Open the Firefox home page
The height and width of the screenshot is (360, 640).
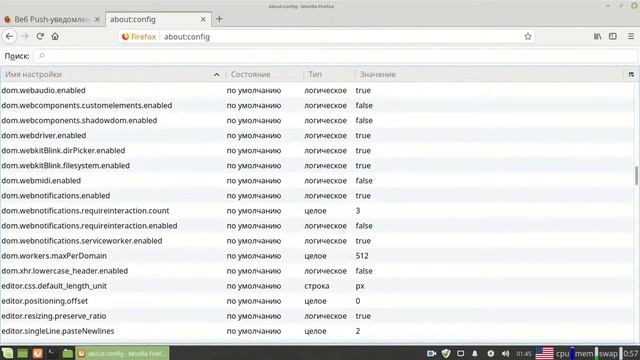pos(55,36)
